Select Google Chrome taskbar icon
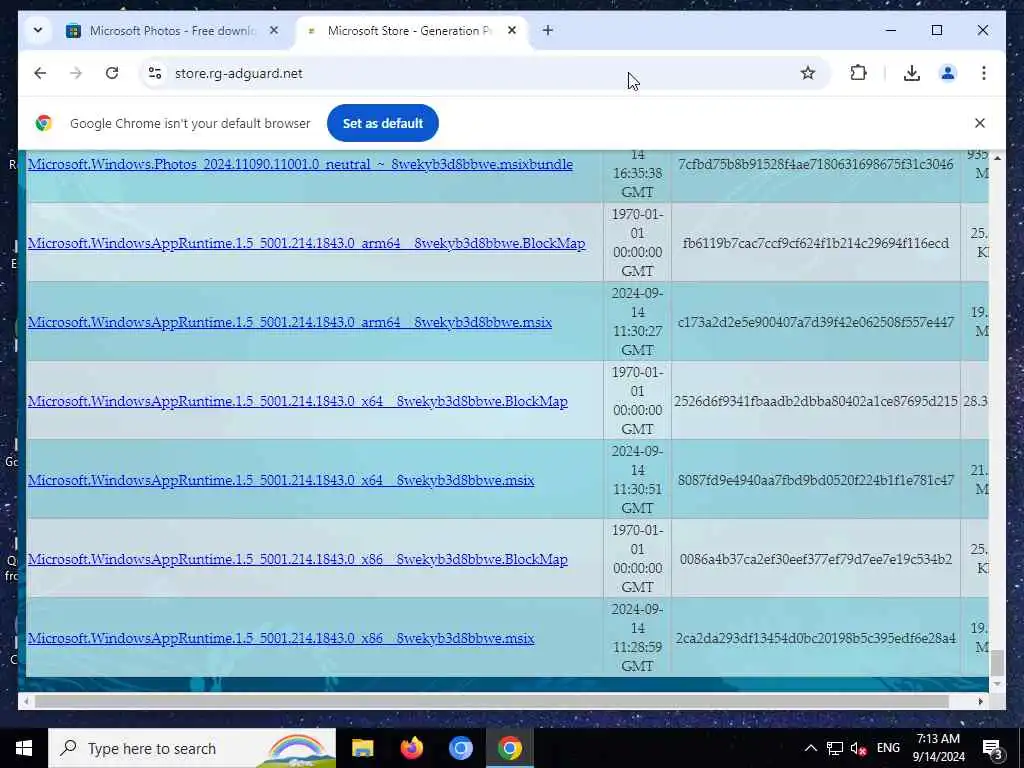Viewport: 1024px width, 768px height. click(509, 748)
